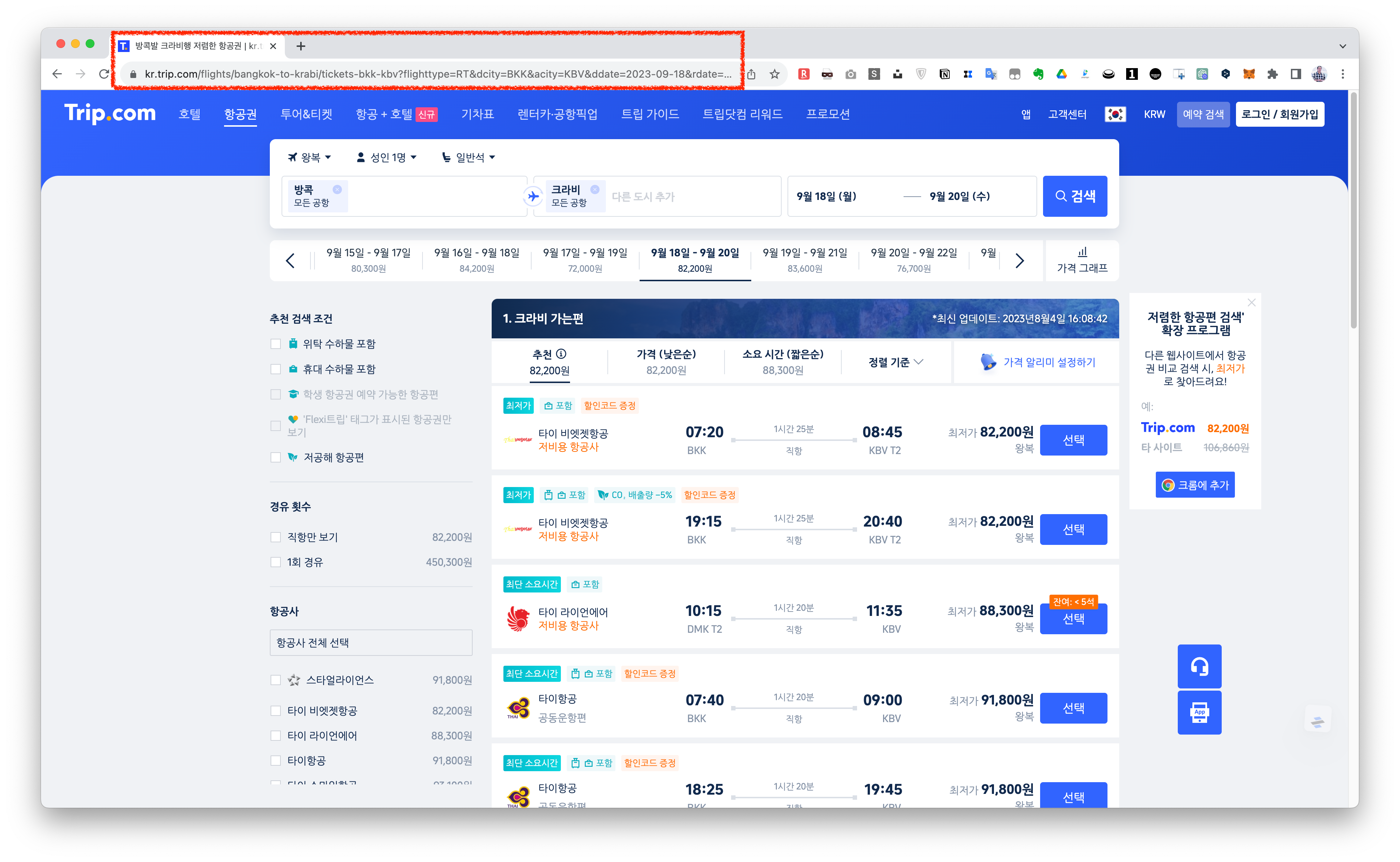Click the Trip.com logo
The width and height of the screenshot is (1400, 862).
coord(110,114)
